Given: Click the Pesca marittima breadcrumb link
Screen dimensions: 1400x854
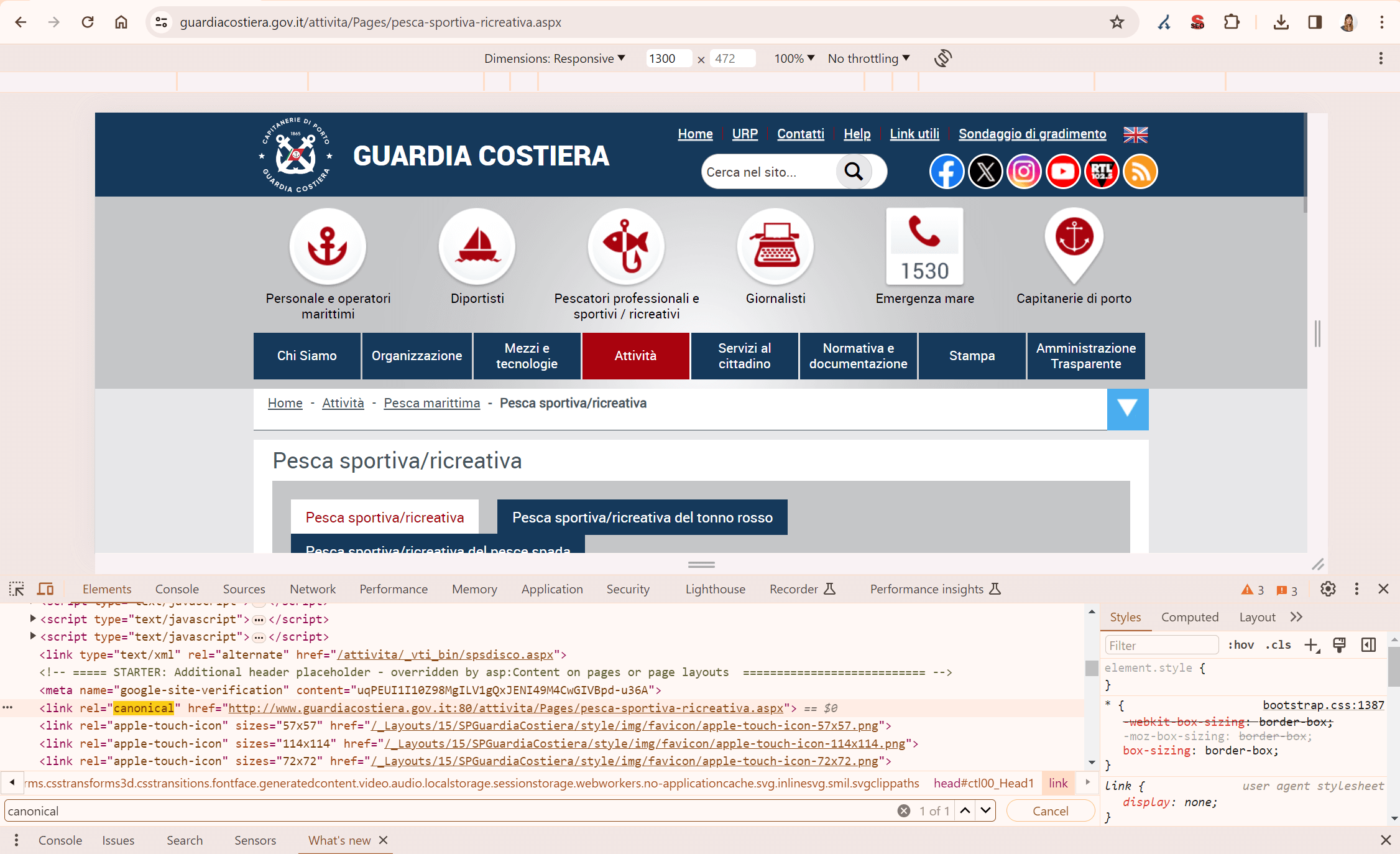Looking at the screenshot, I should [432, 403].
